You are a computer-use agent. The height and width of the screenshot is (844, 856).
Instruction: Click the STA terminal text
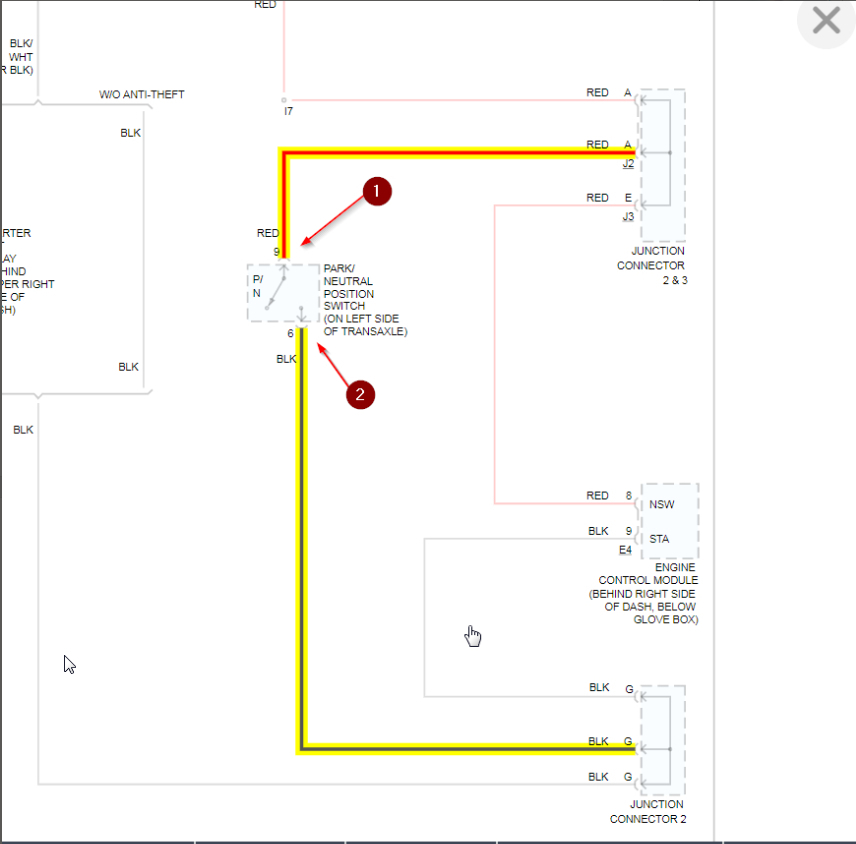coord(659,539)
